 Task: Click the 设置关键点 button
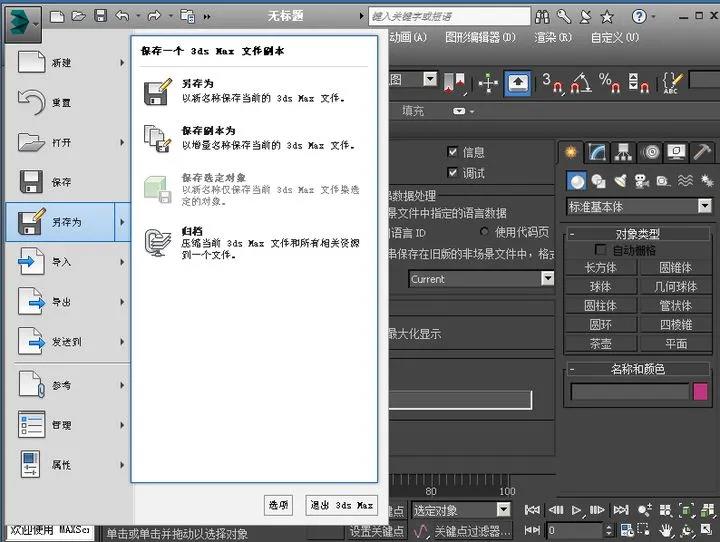377,531
